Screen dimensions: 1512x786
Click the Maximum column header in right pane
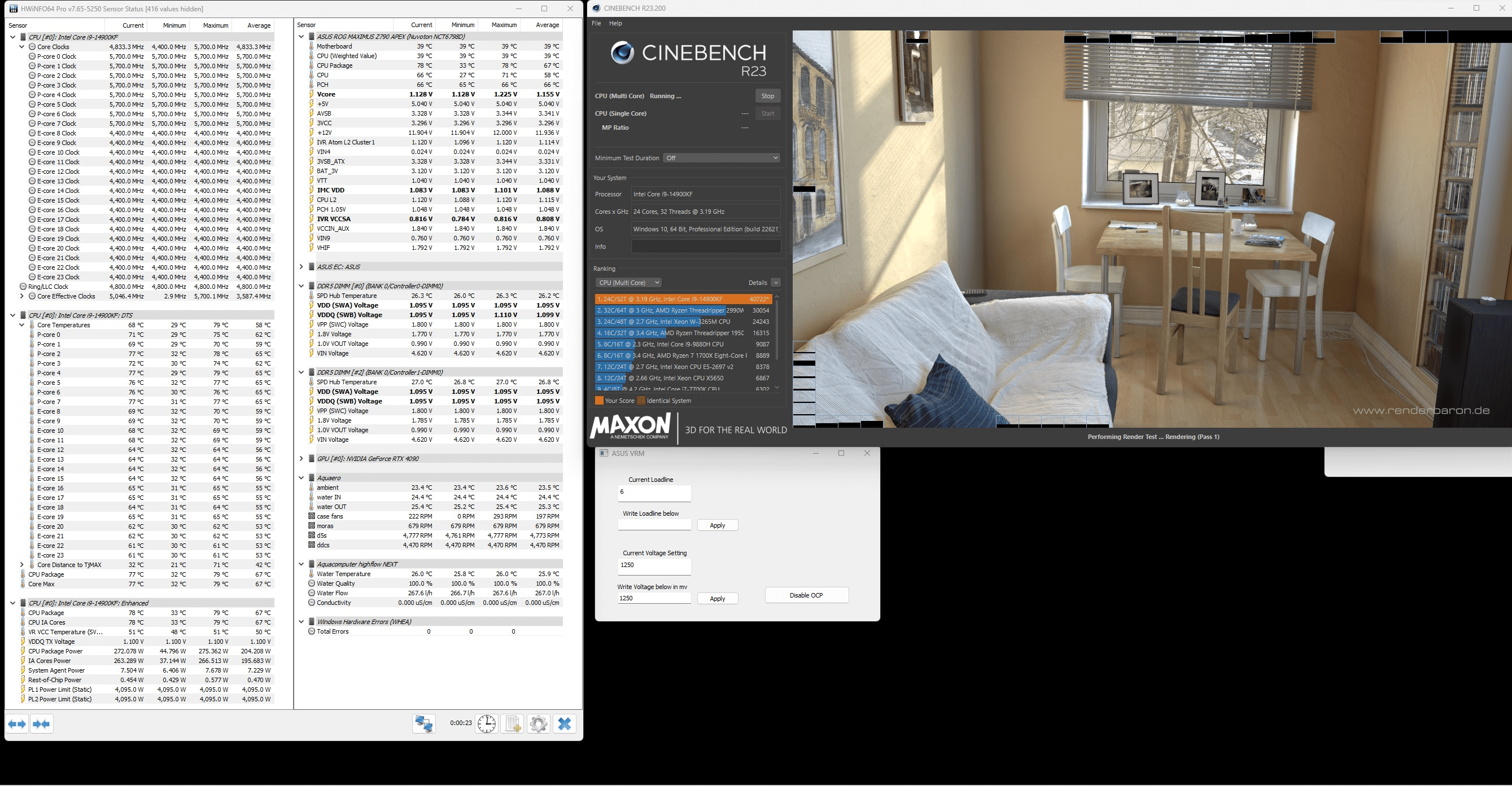point(499,25)
